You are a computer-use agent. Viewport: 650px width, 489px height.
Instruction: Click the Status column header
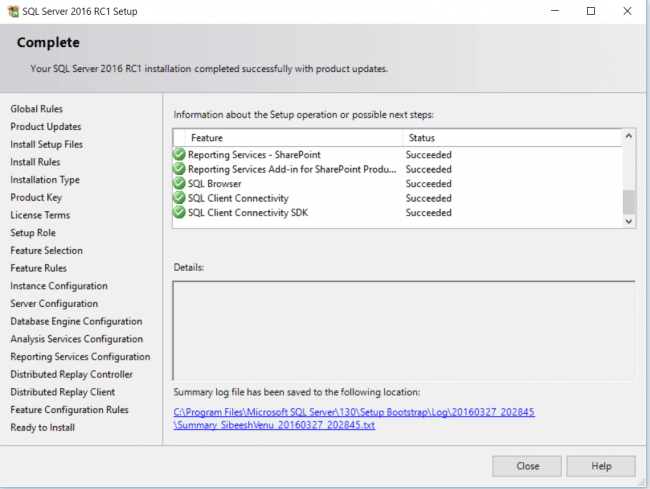pyautogui.click(x=512, y=138)
